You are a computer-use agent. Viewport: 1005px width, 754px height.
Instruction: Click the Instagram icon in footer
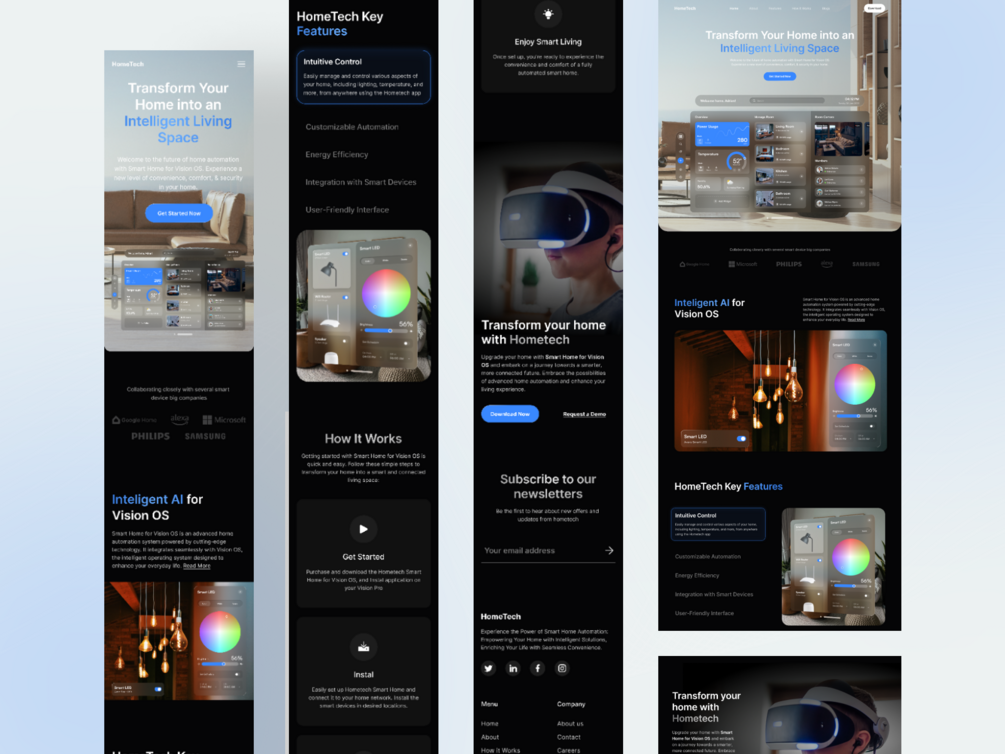pos(561,668)
